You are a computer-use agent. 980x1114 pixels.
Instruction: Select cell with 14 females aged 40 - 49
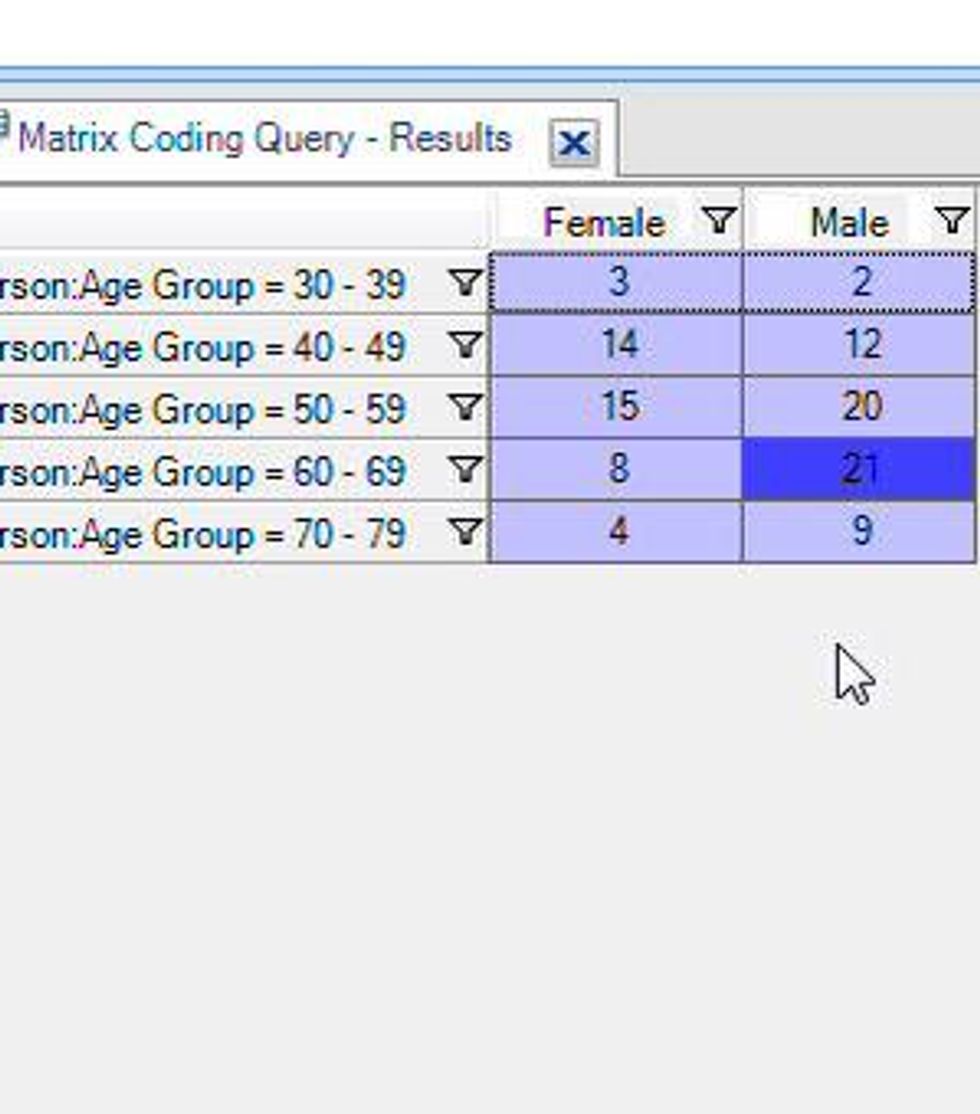tap(617, 346)
